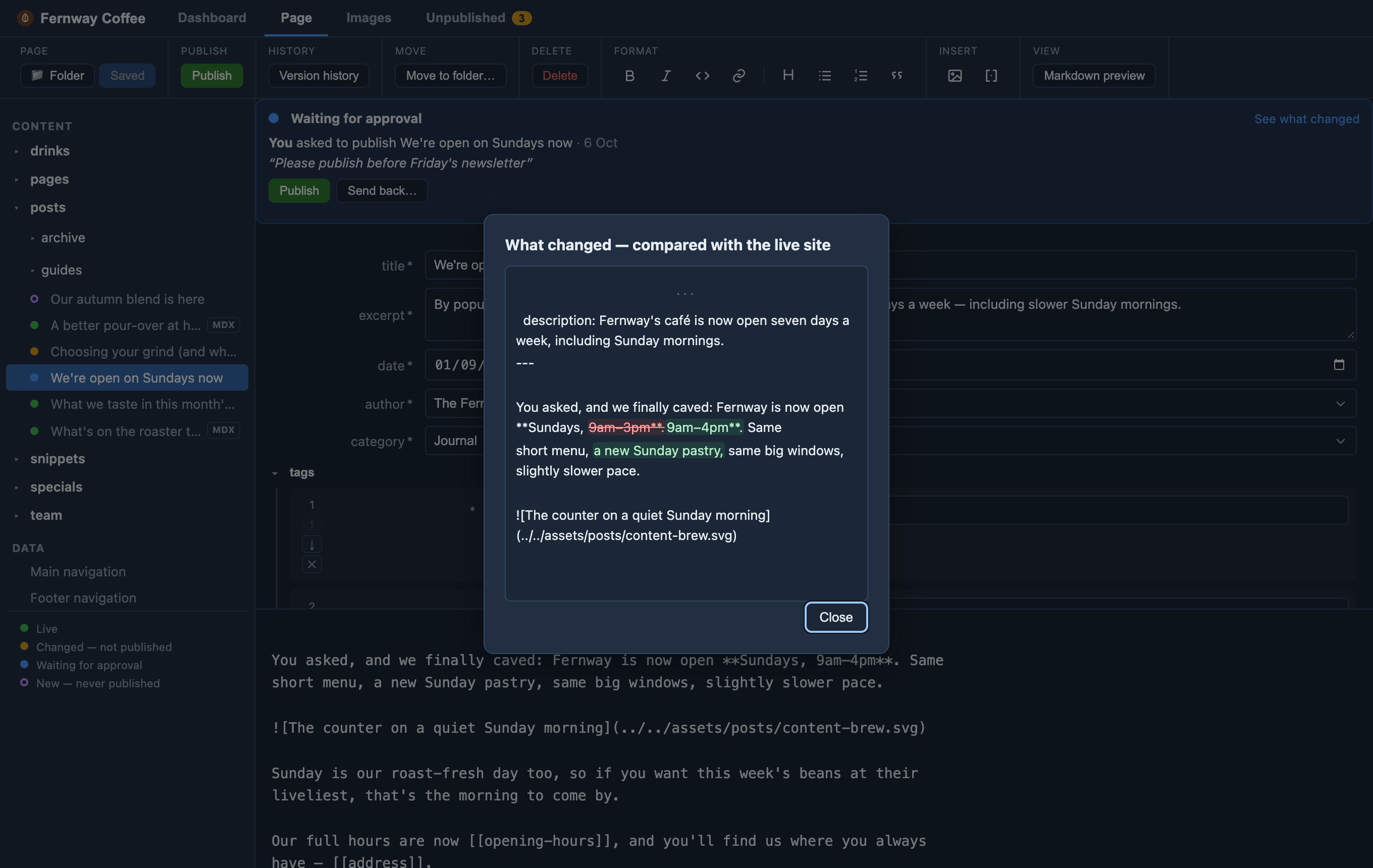Click the title input field
1373x868 pixels.
[890, 265]
